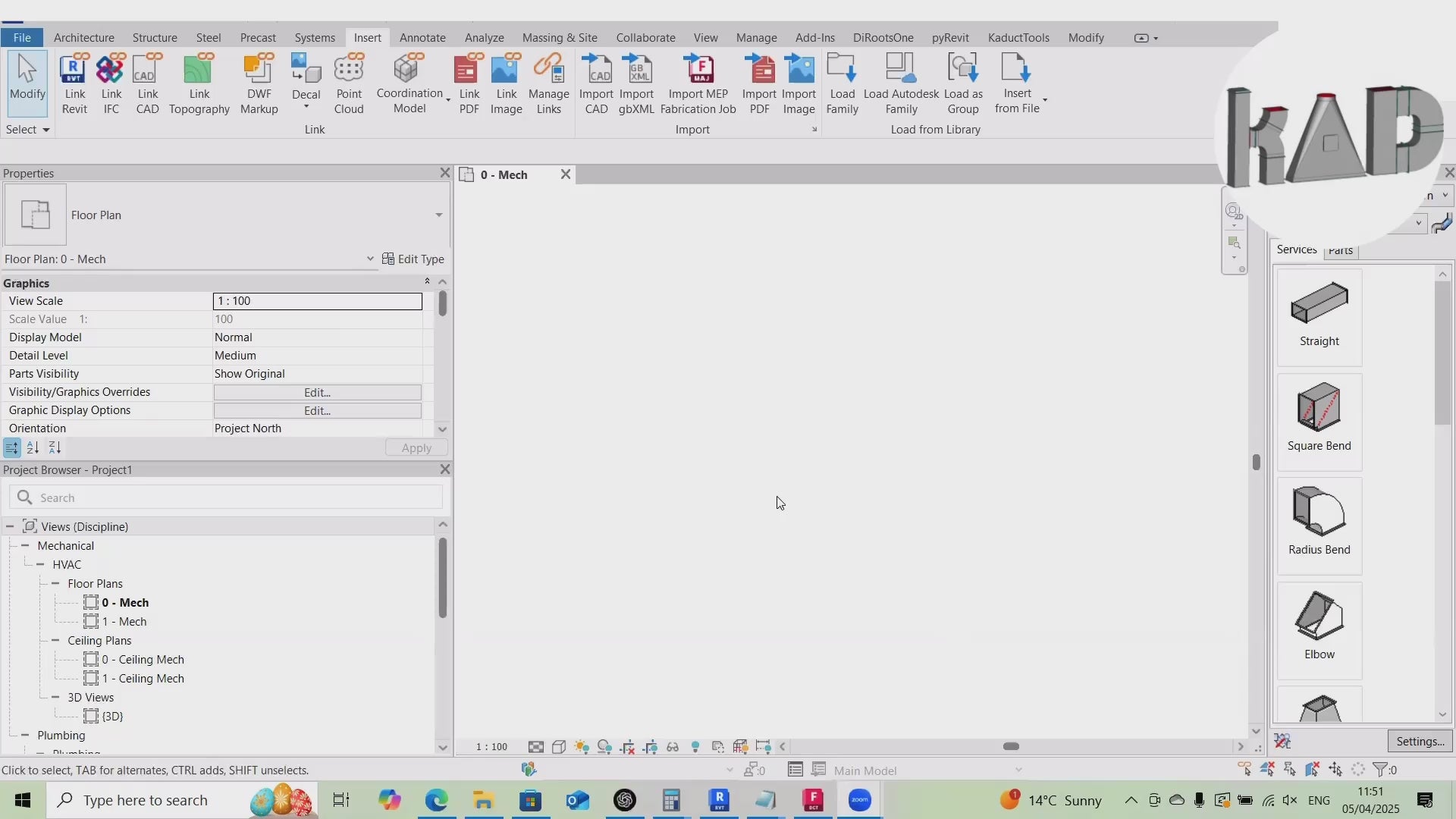Click the exclude parts icon beside Settings
This screenshot has height=819, width=1456.
coord(1282,741)
